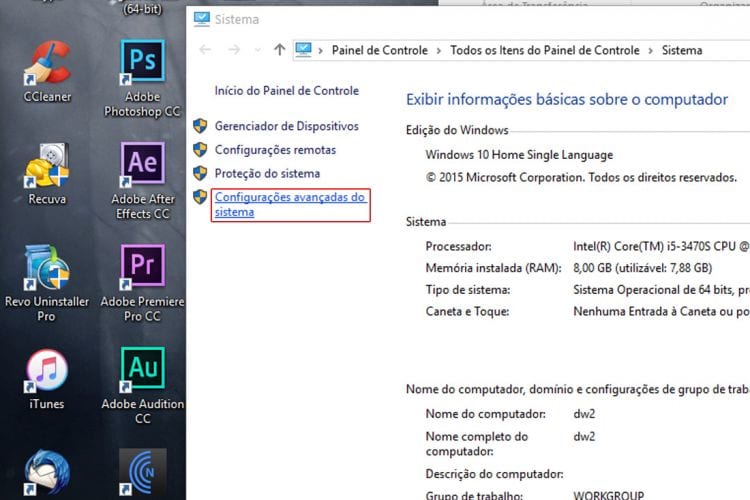
Task: Go up one level with up arrow
Action: point(280,50)
